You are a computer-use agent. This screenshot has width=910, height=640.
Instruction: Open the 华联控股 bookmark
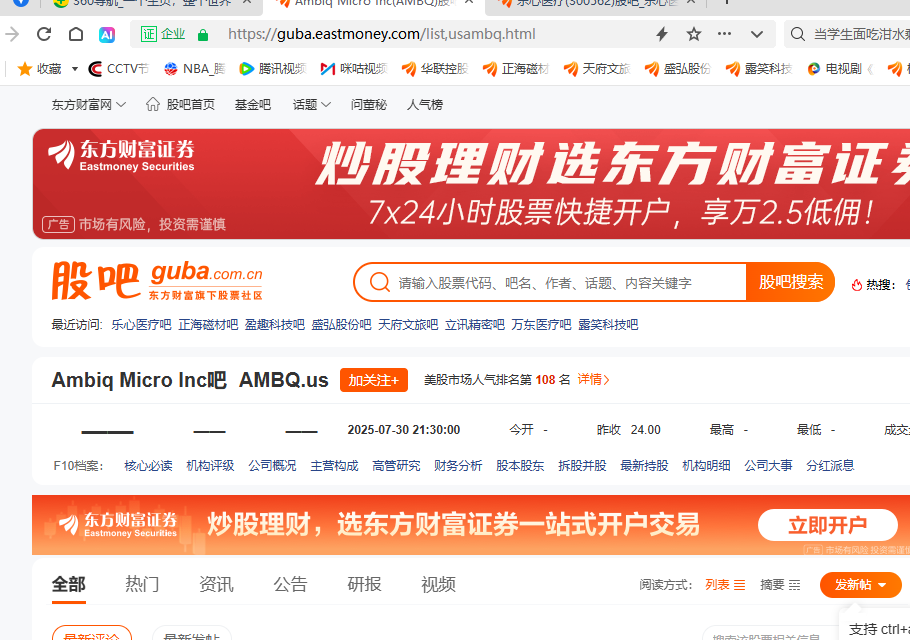point(435,69)
